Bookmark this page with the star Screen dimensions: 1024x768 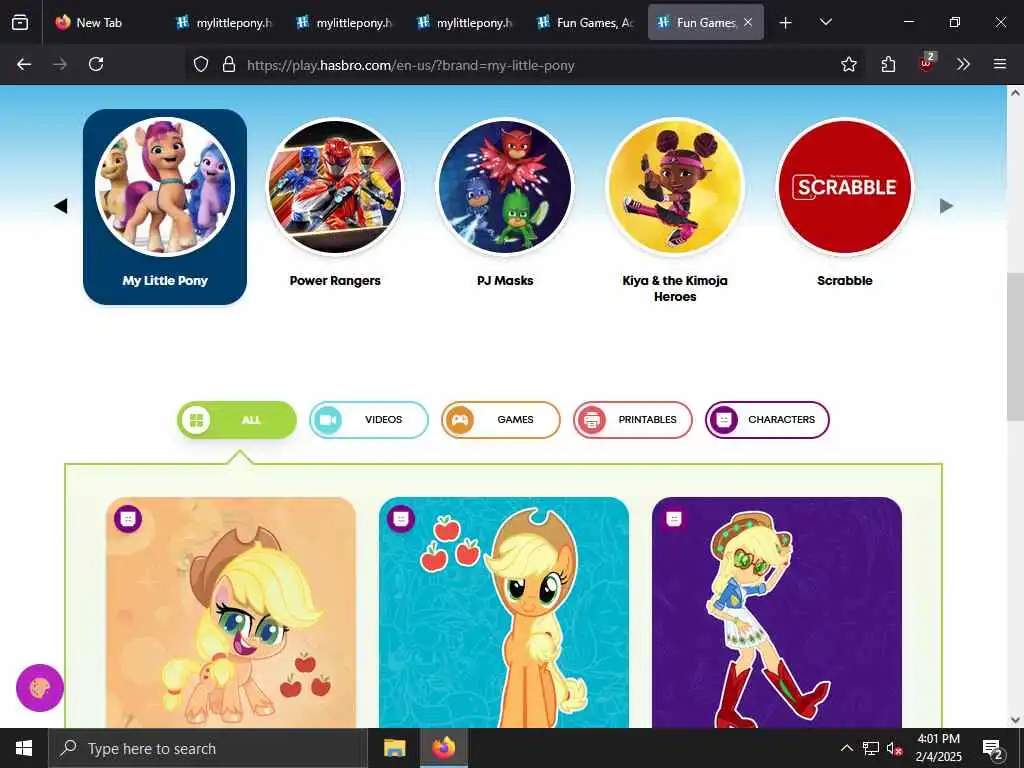[848, 64]
